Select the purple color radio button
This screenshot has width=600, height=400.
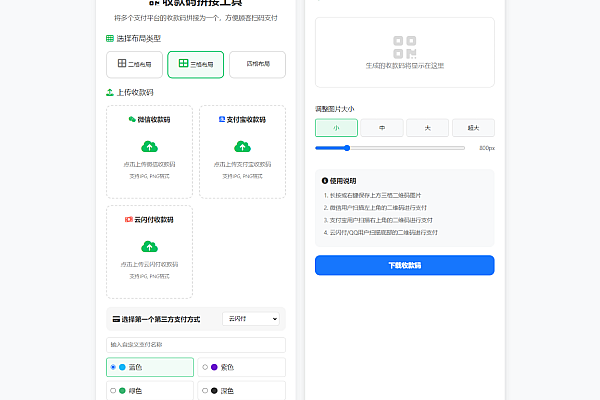point(205,367)
